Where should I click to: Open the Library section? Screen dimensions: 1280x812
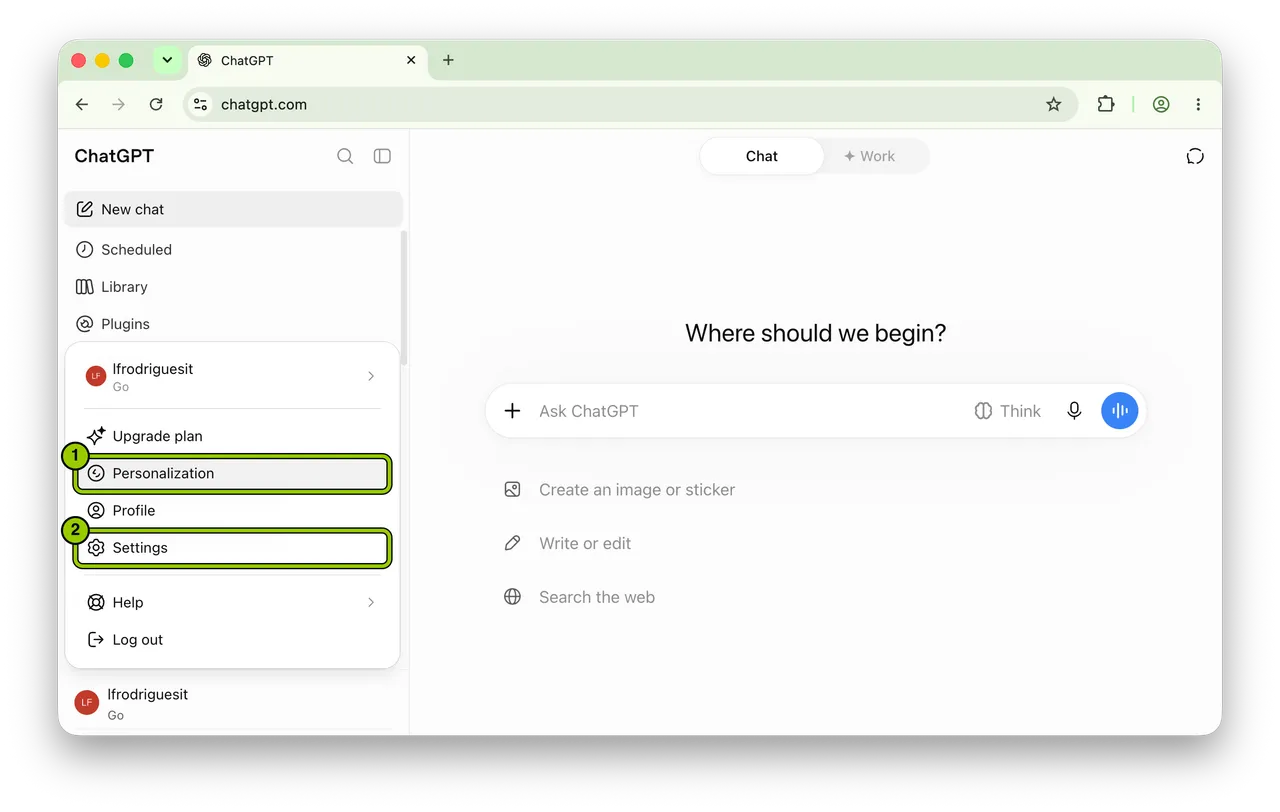coord(233,287)
